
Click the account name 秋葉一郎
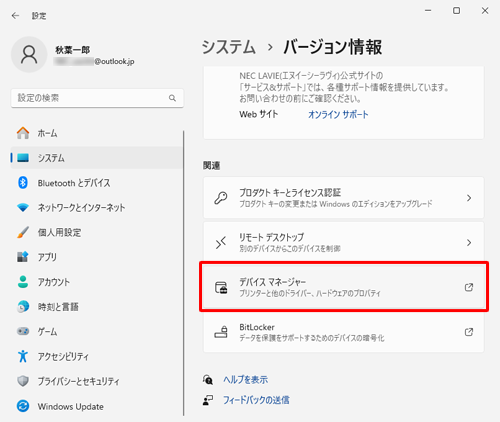tap(72, 50)
